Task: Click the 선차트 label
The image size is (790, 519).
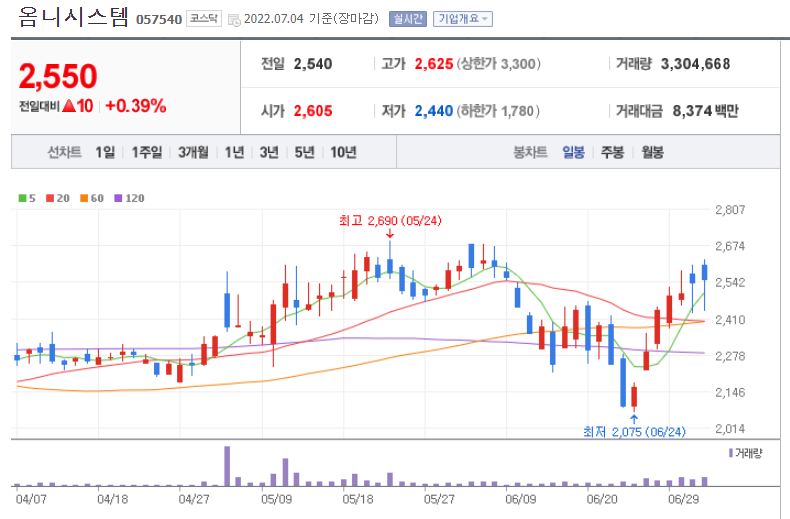Action: pos(64,152)
